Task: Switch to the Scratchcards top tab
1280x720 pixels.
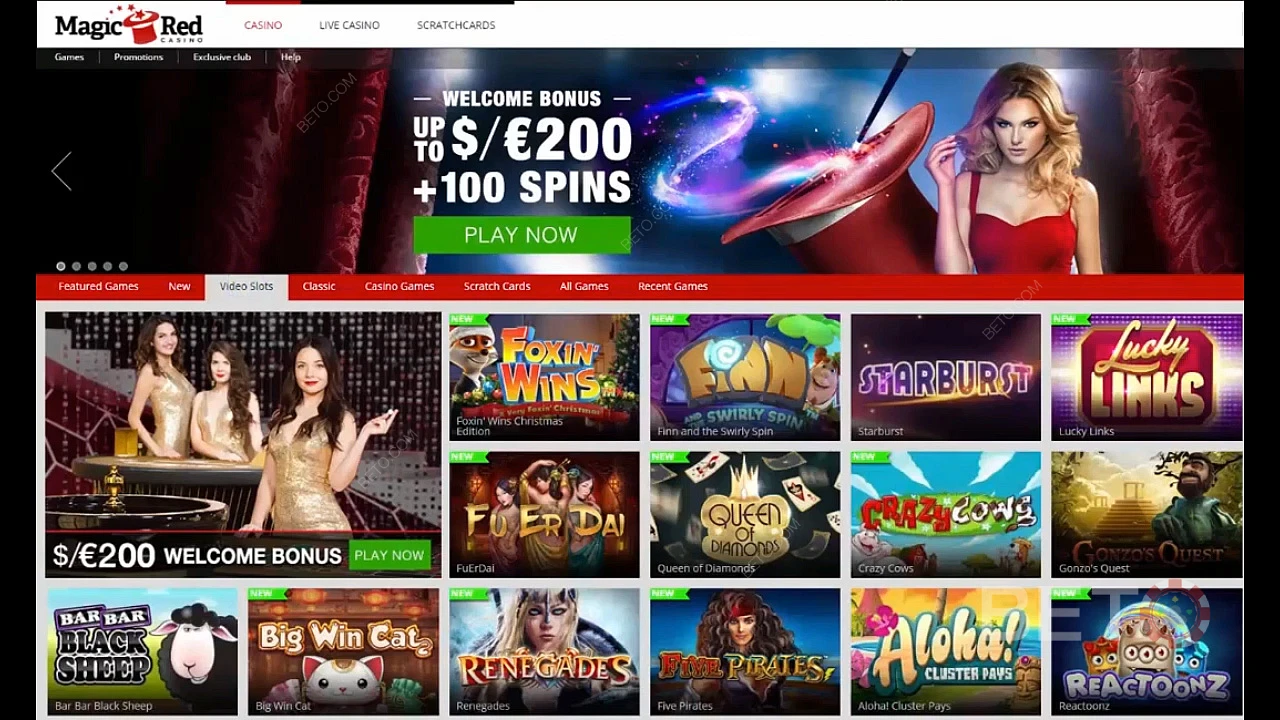Action: coord(456,25)
